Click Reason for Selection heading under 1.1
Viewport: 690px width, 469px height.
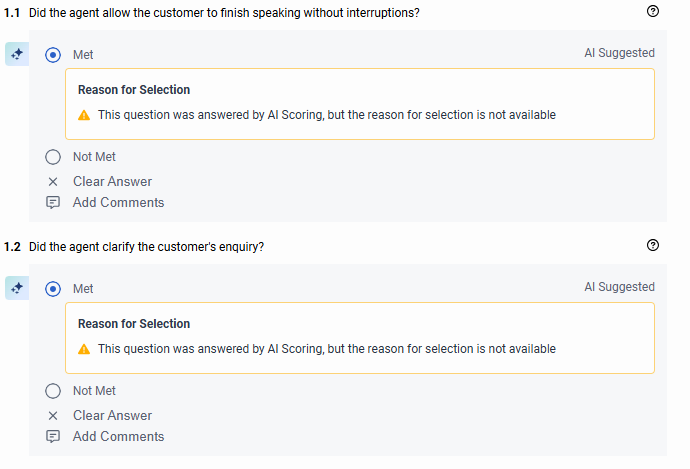134,90
